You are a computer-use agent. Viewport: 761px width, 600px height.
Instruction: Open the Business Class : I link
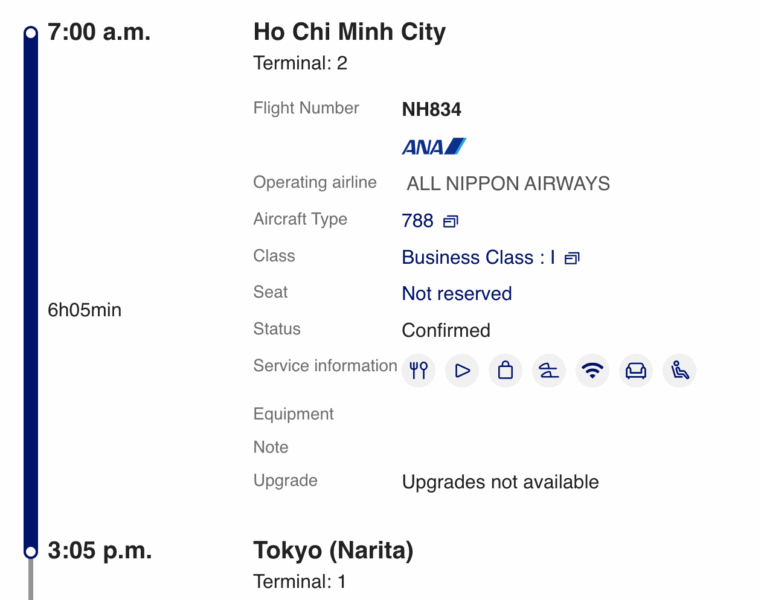click(x=478, y=257)
